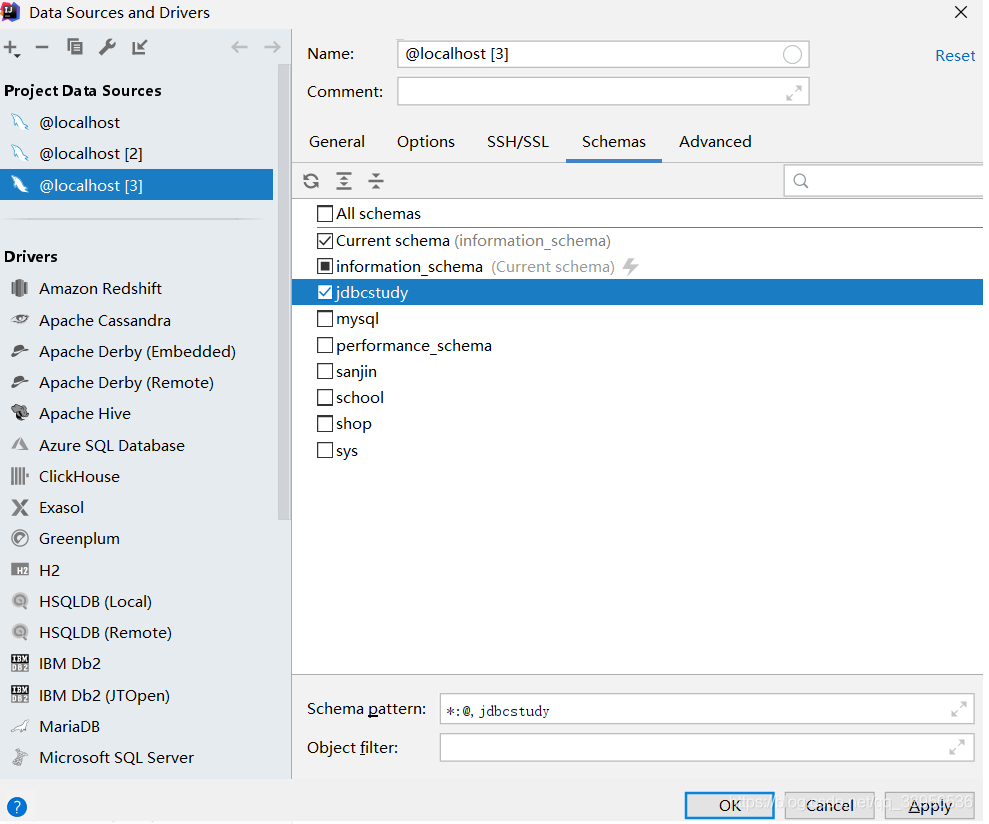Collapse all schemas icon
Viewport: 989px width, 824px height.
[376, 181]
